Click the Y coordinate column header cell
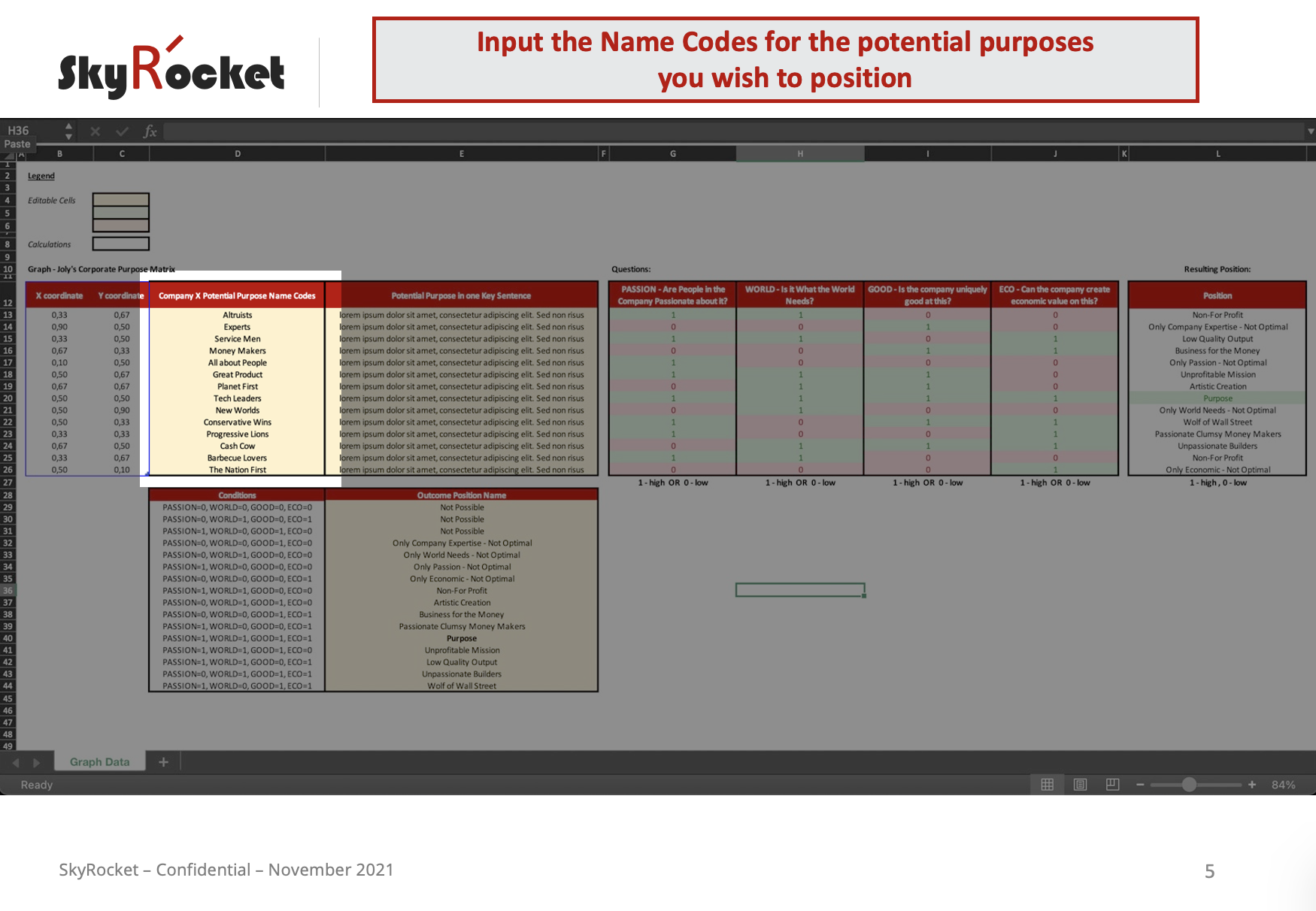This screenshot has height=911, width=1316. click(121, 295)
